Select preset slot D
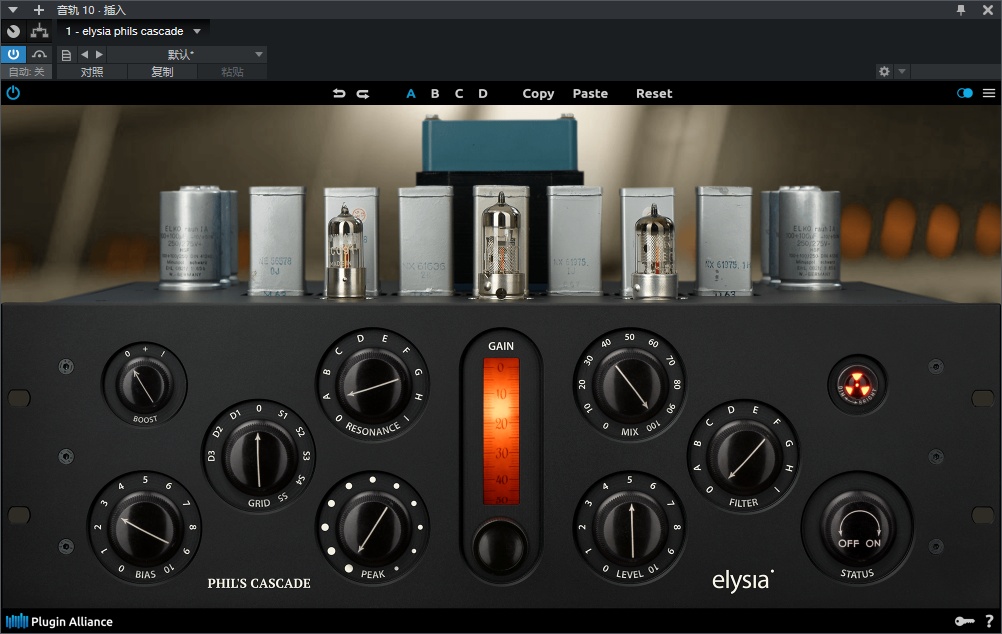The height and width of the screenshot is (634, 1002). (x=483, y=94)
